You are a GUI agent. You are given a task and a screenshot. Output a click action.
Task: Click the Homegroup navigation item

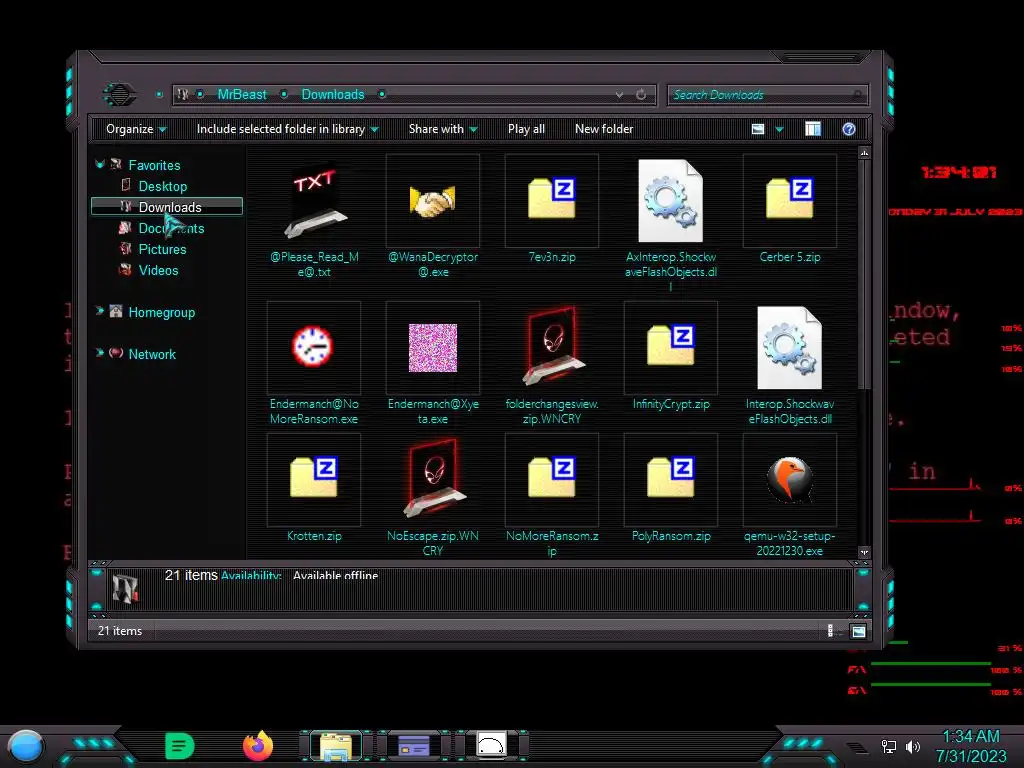161,312
